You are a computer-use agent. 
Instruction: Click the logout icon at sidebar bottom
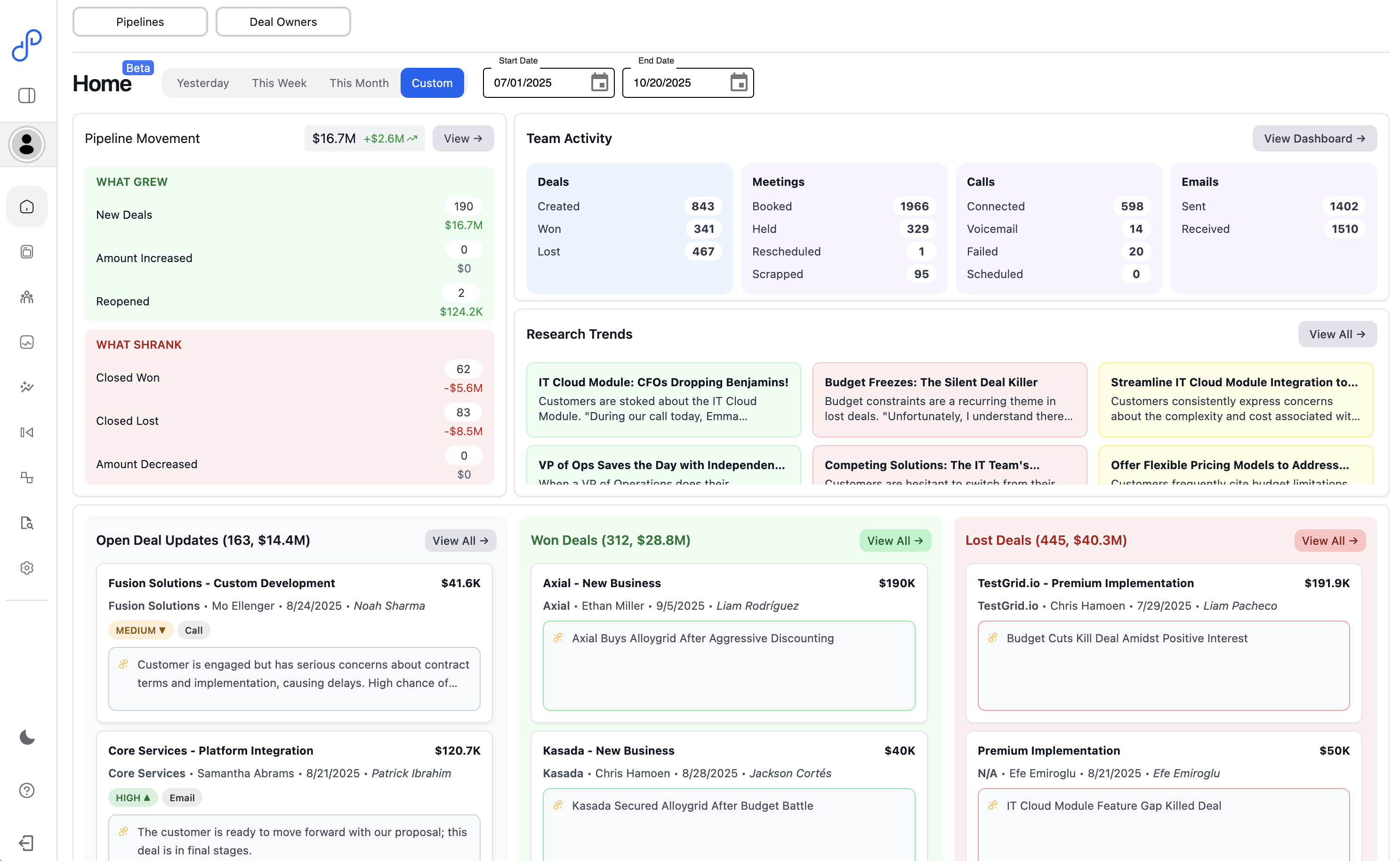click(x=26, y=843)
